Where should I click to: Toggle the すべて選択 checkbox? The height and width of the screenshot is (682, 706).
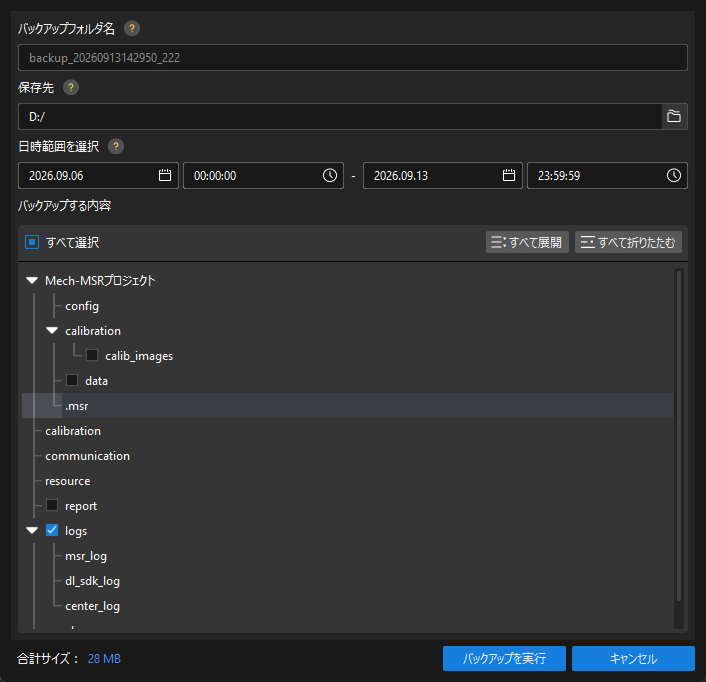click(x=32, y=242)
